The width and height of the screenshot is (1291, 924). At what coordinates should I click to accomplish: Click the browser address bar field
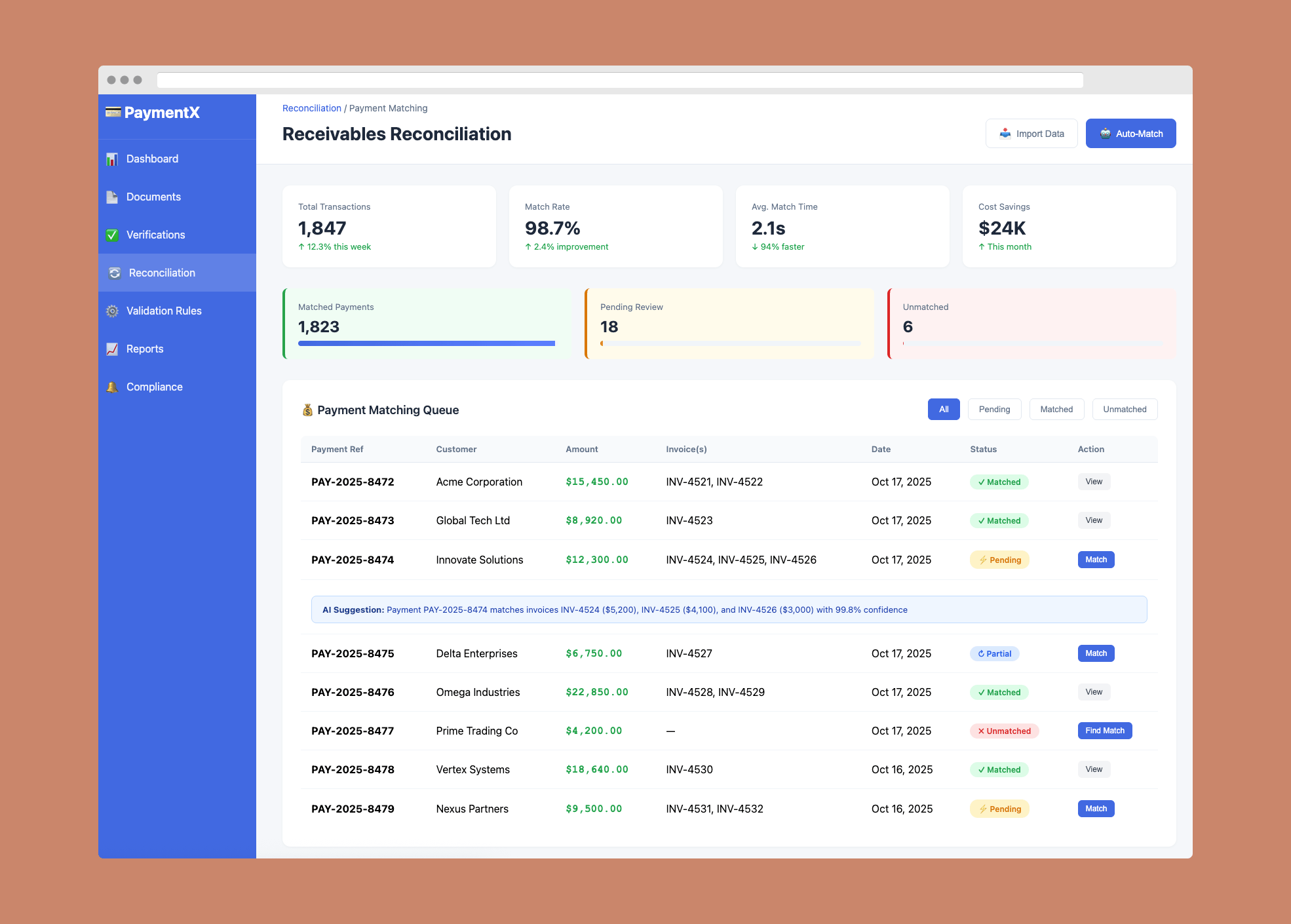(x=619, y=80)
